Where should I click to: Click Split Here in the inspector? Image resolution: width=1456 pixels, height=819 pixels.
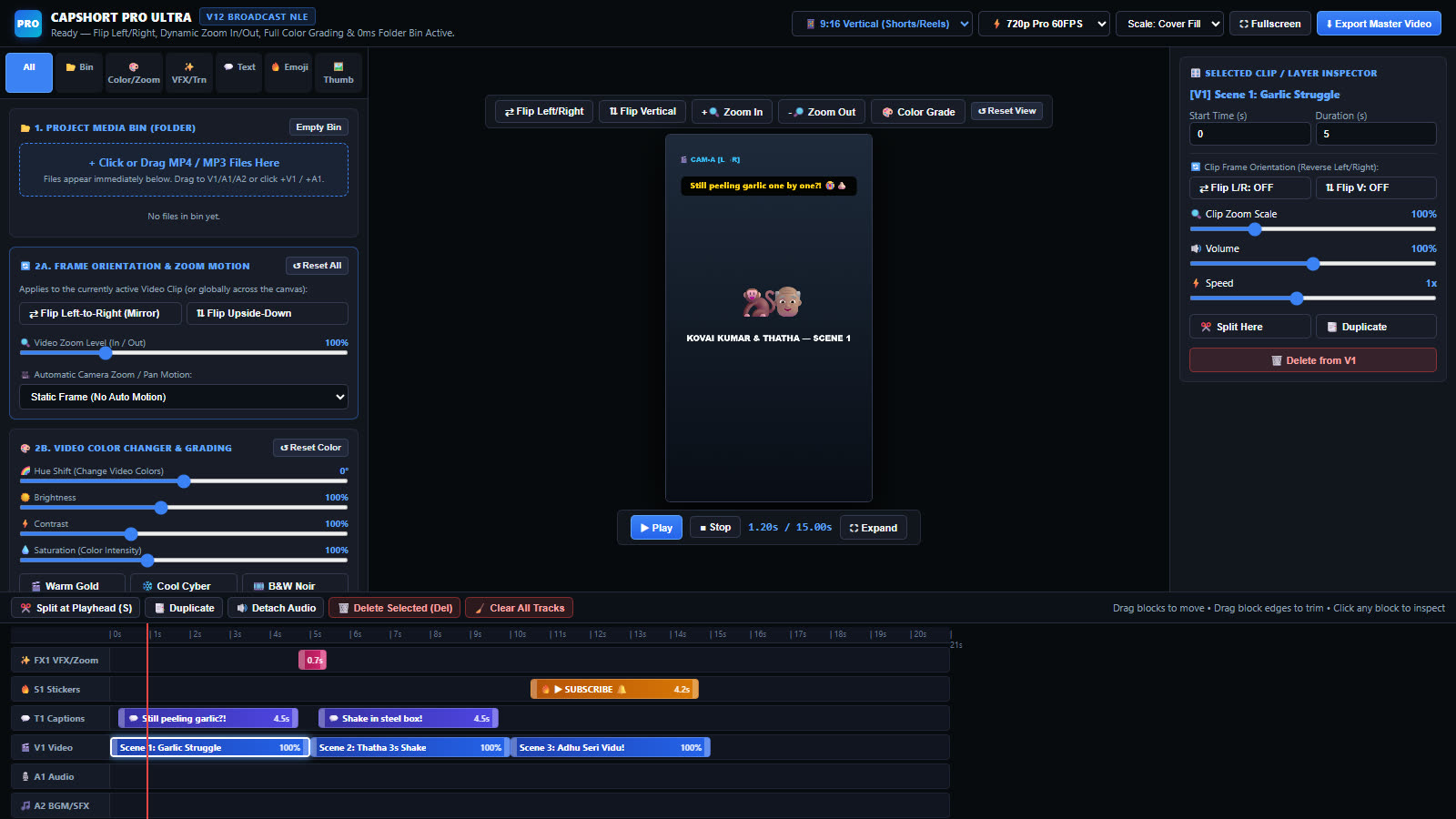coord(1250,327)
